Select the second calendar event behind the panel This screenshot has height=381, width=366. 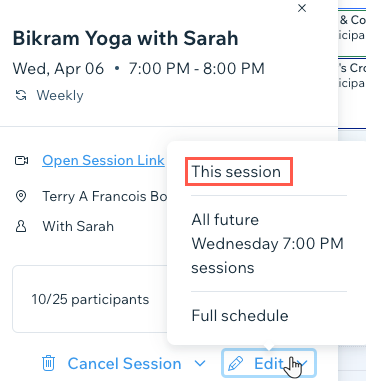(x=352, y=75)
